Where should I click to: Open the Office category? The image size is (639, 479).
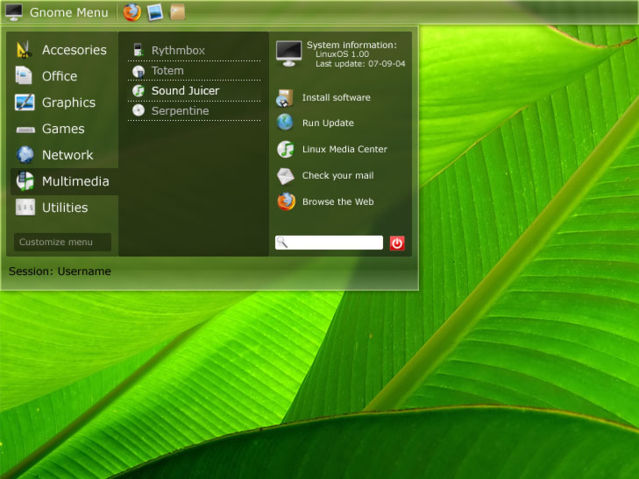pos(58,76)
